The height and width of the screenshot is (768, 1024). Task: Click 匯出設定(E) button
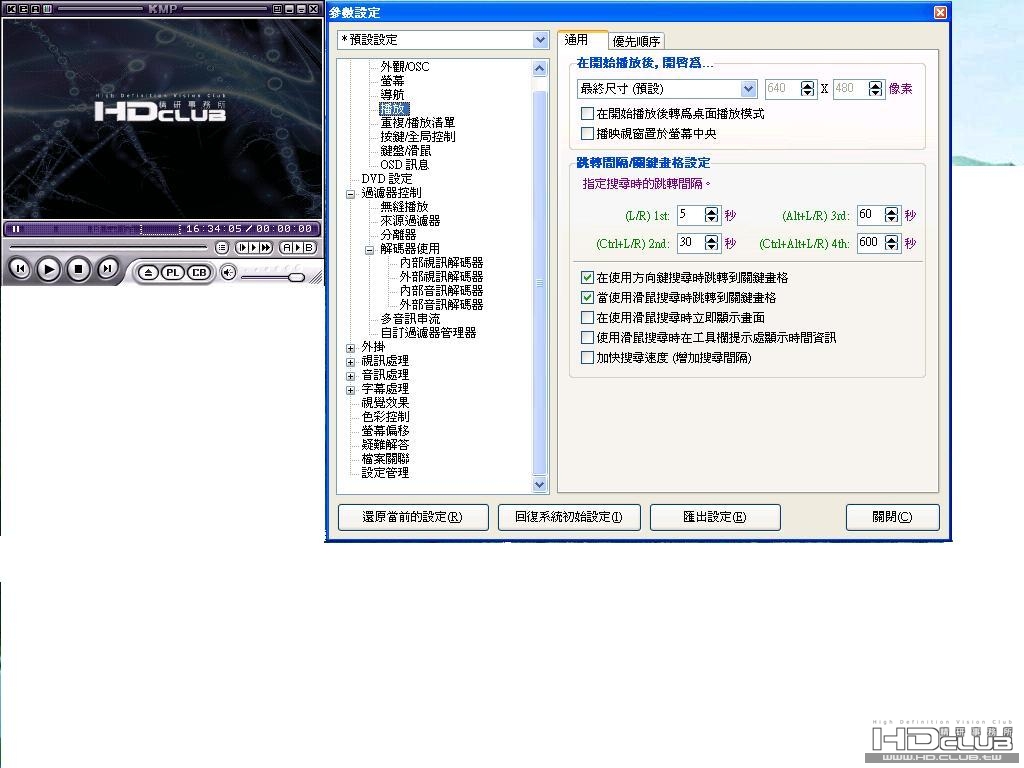coord(715,517)
